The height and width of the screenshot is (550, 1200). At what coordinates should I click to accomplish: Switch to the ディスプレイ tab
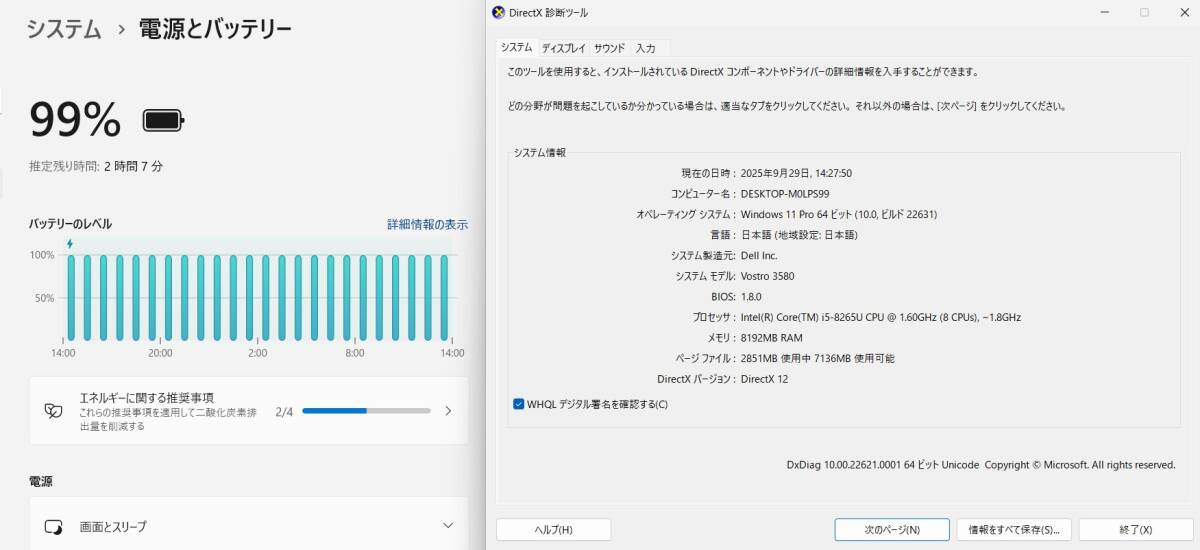(564, 48)
